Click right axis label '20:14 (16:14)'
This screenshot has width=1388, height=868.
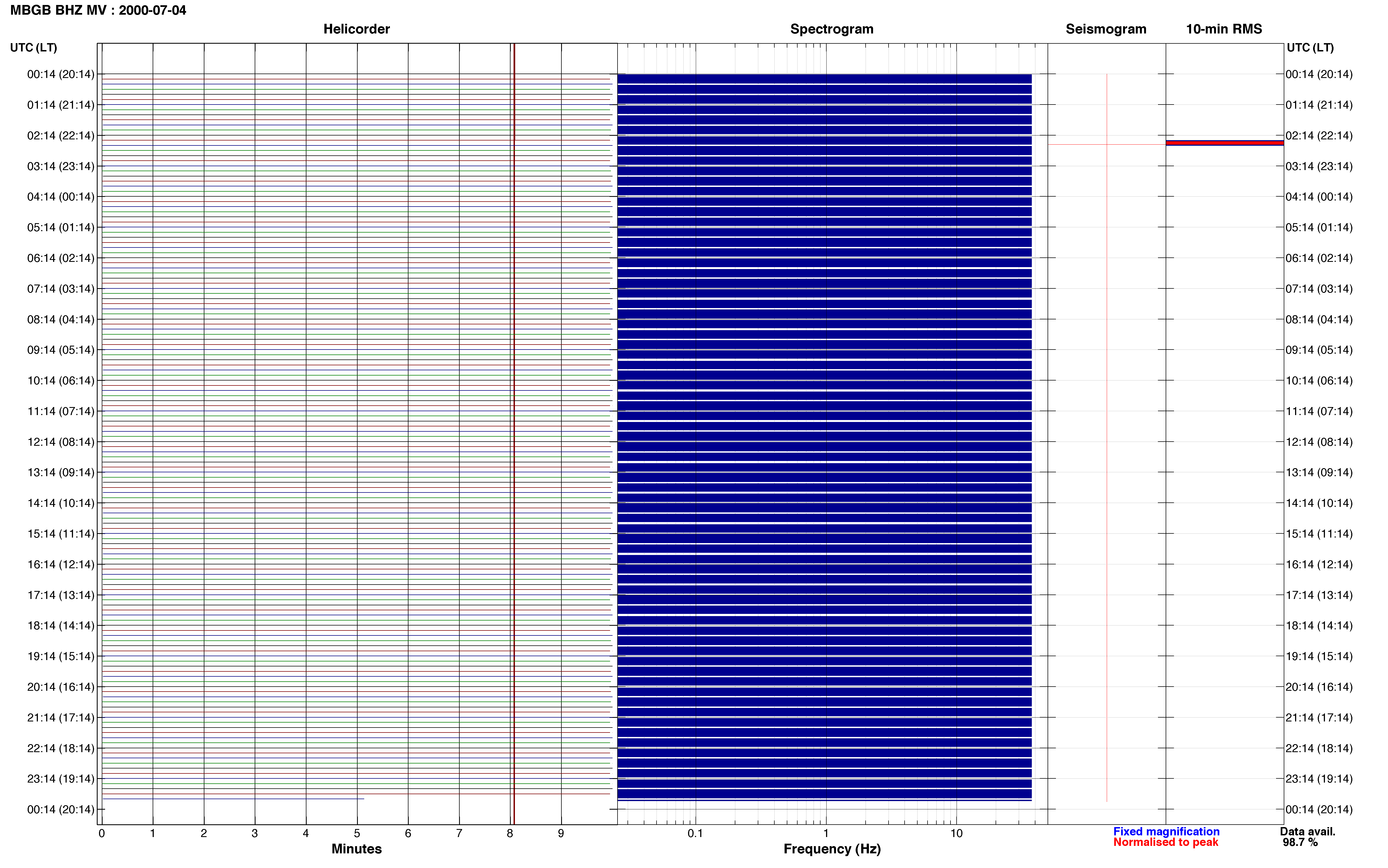pos(1319,687)
